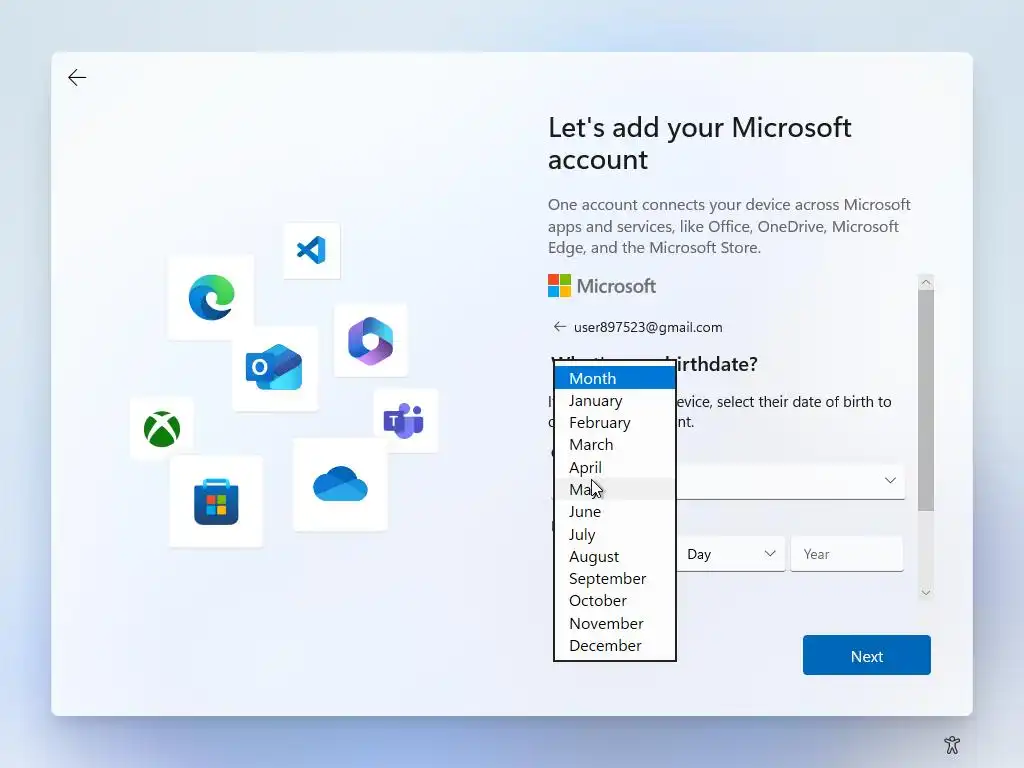
Task: Open the country/region dropdown chevron
Action: click(x=889, y=481)
